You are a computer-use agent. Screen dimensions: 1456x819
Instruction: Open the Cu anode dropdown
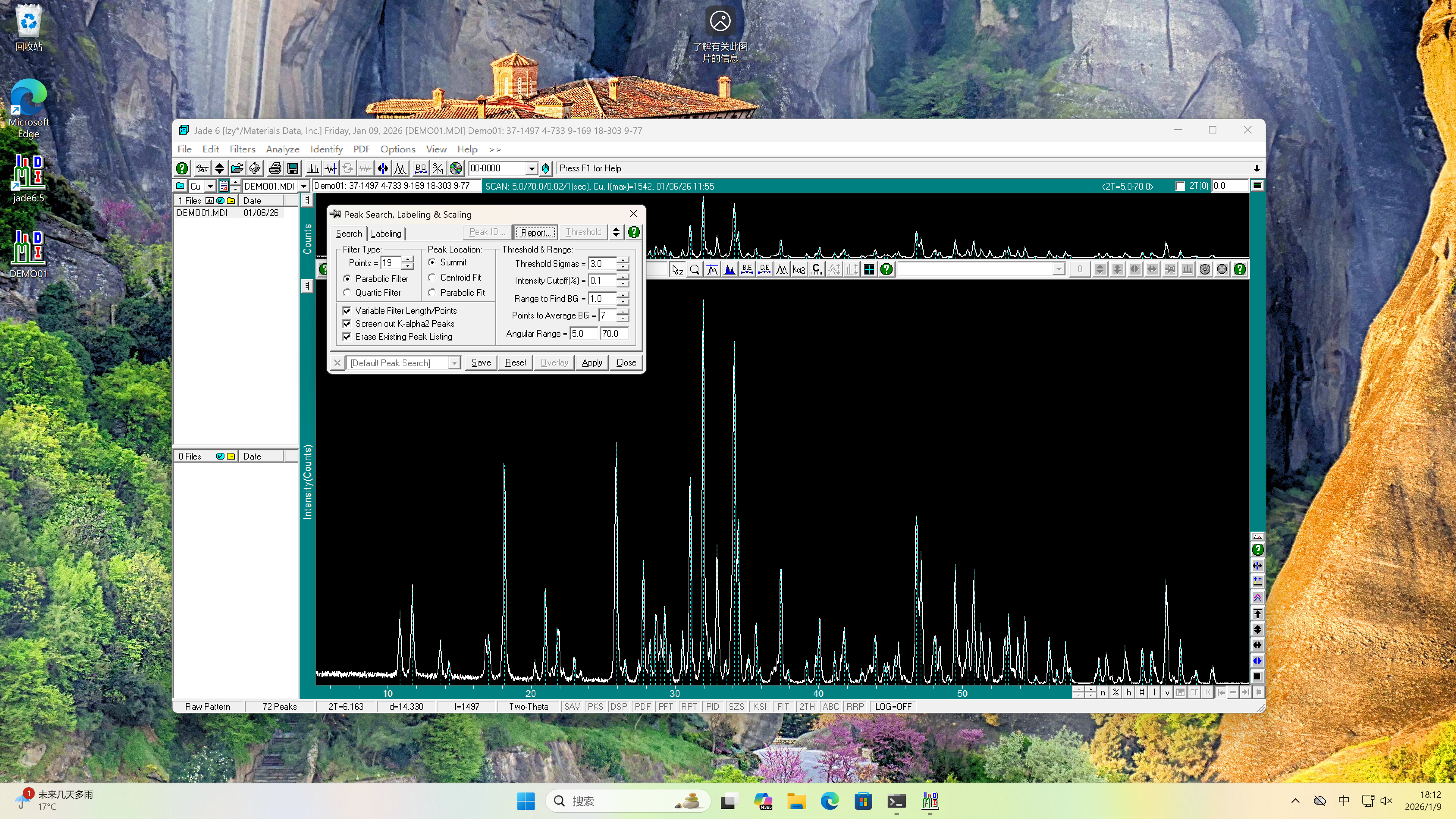tap(210, 186)
